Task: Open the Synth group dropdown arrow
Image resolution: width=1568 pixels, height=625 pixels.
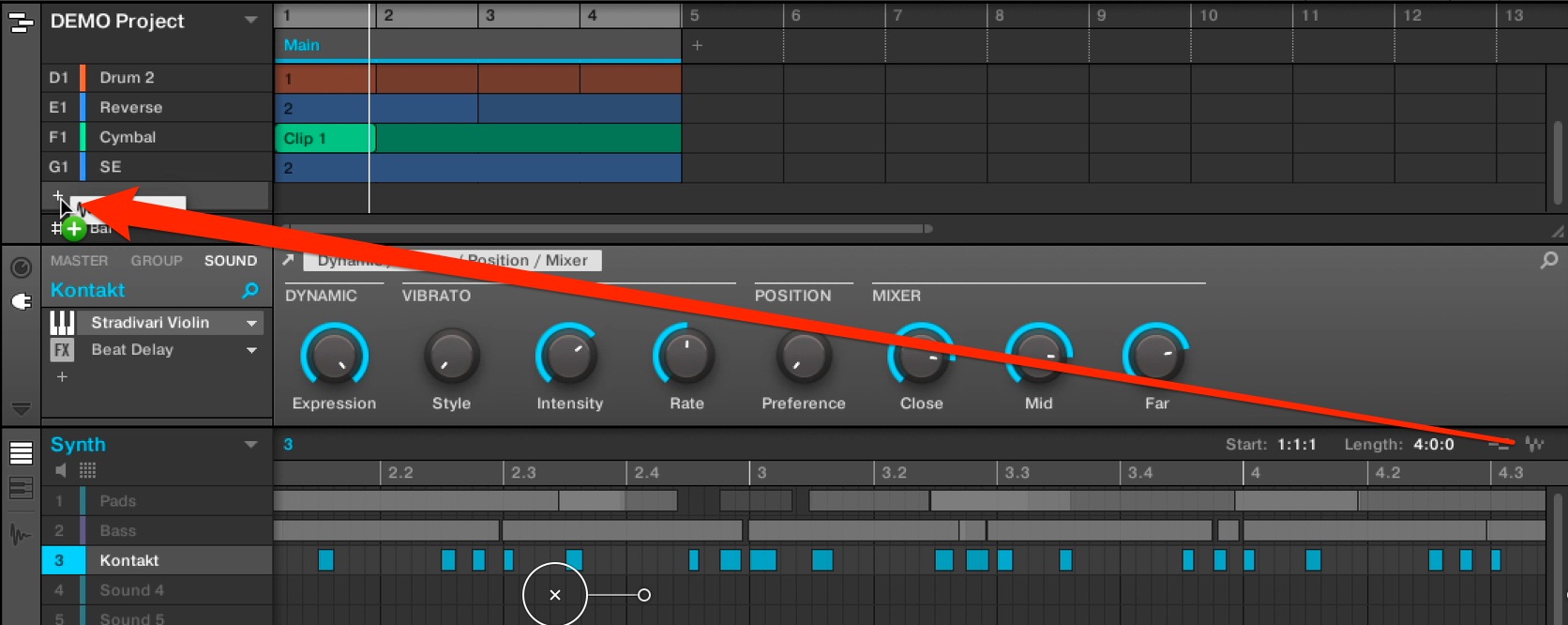Action: tap(250, 444)
